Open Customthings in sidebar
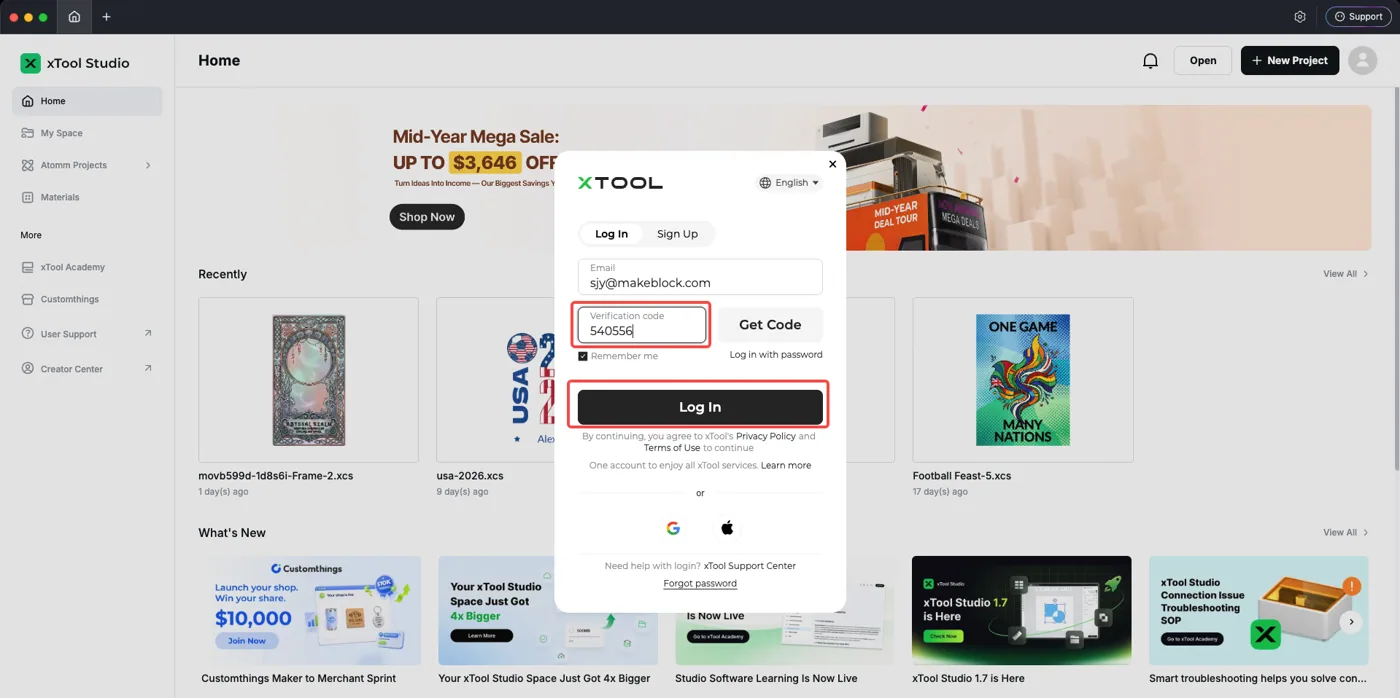This screenshot has width=1400, height=698. point(87,299)
